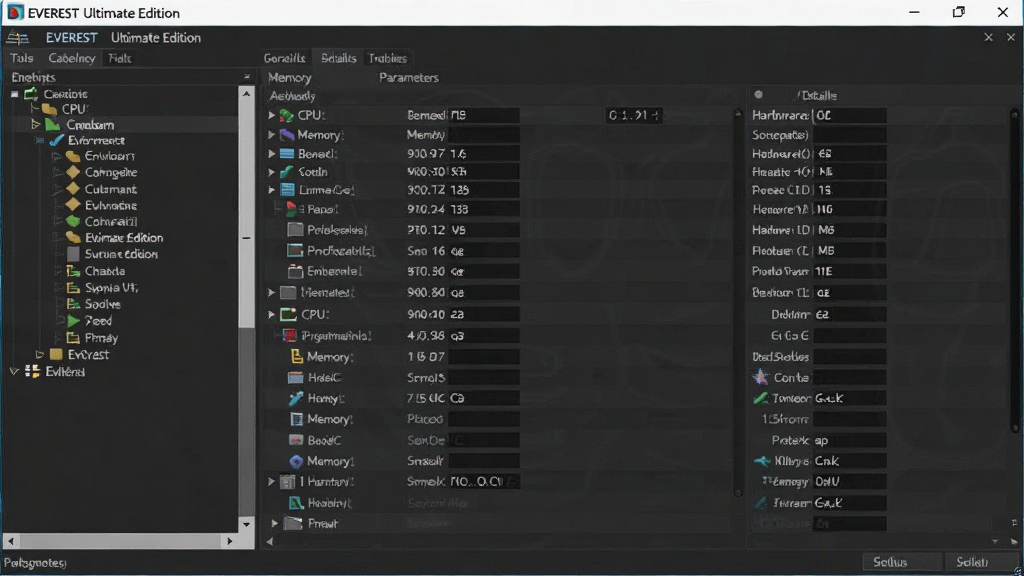
Task: Switch to the Goreiille tab
Action: [x=285, y=58]
